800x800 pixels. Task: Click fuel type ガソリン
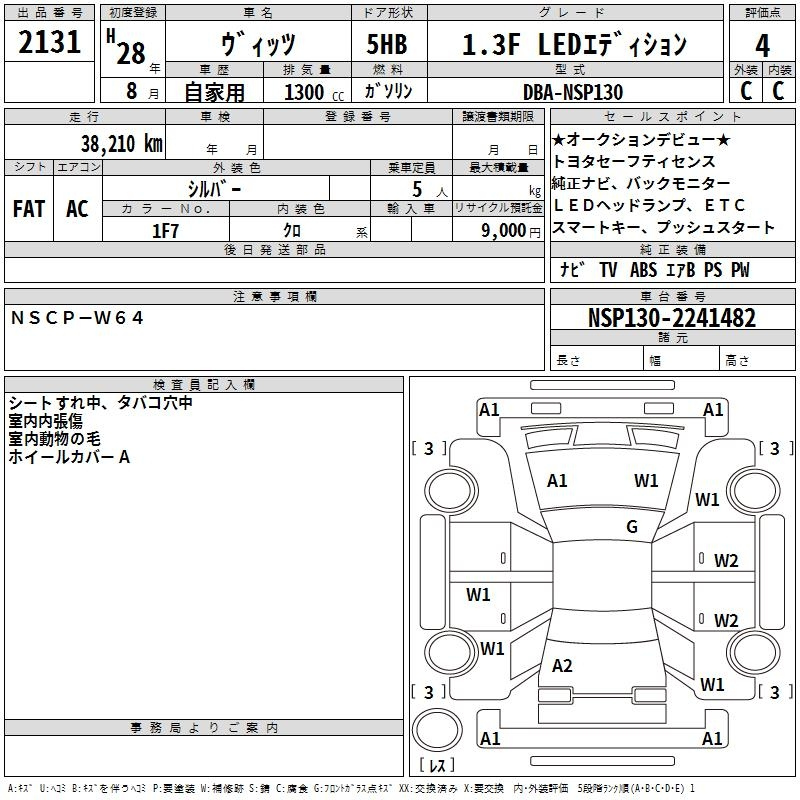[x=388, y=91]
